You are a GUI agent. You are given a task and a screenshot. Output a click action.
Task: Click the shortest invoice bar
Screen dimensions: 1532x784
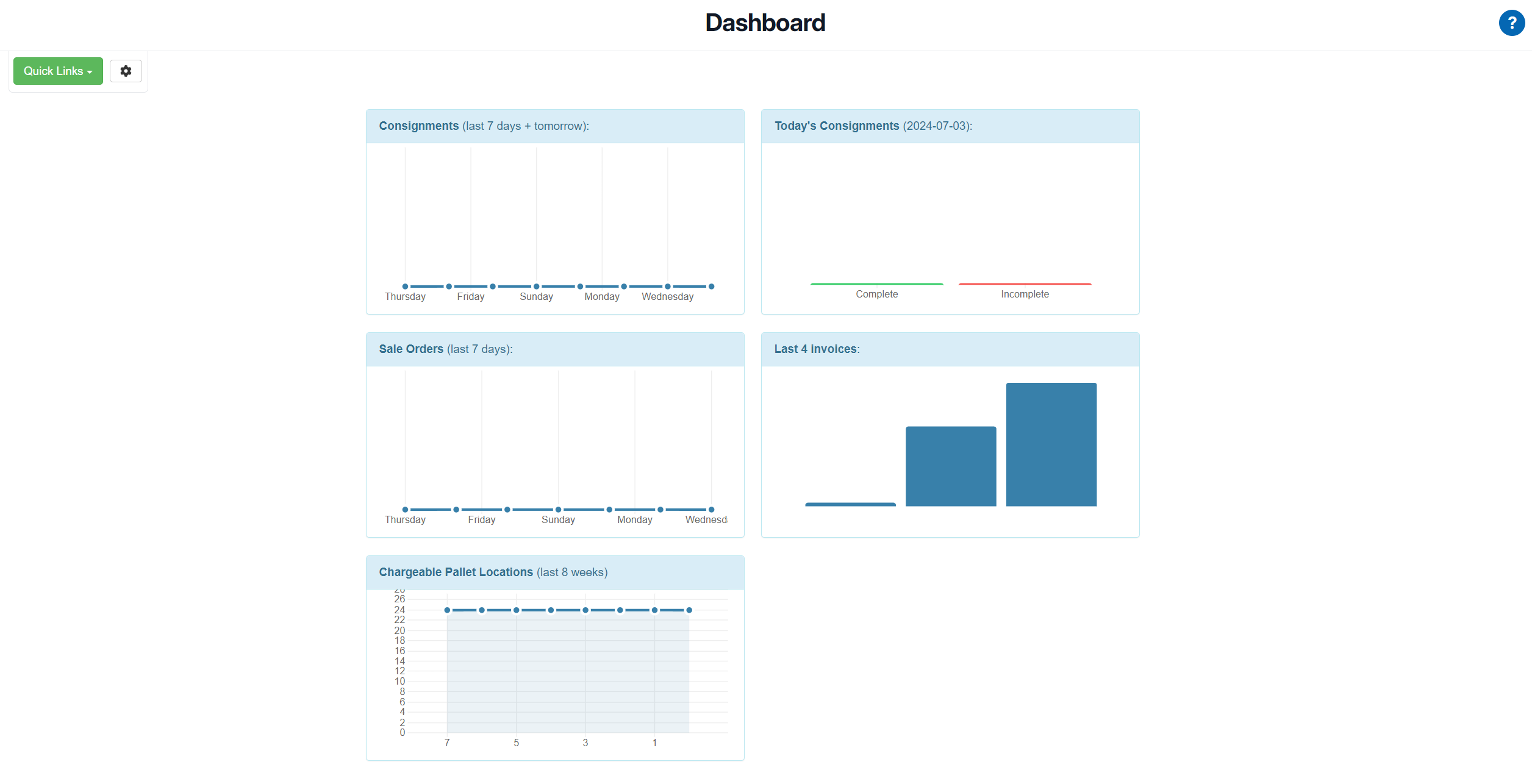pos(850,504)
